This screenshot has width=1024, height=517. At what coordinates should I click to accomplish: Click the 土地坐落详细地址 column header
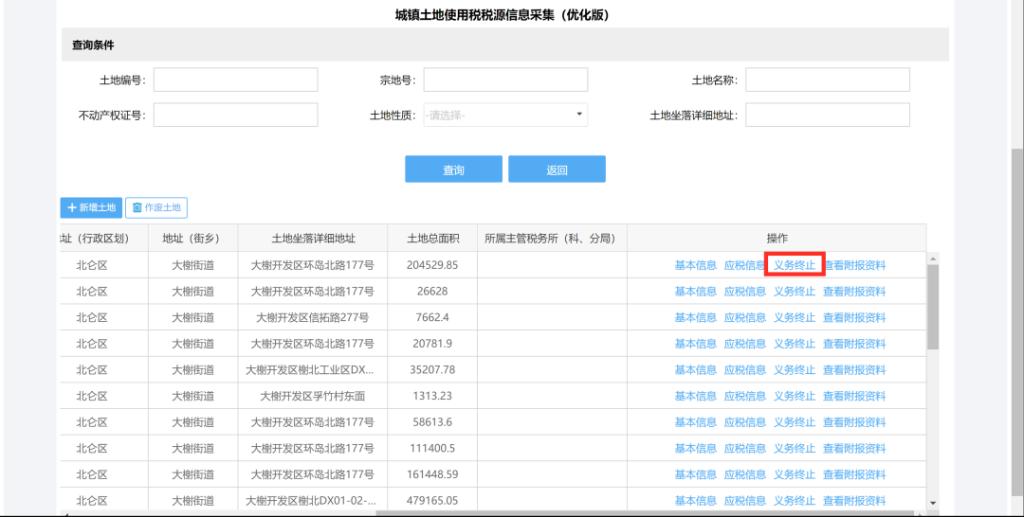313,238
